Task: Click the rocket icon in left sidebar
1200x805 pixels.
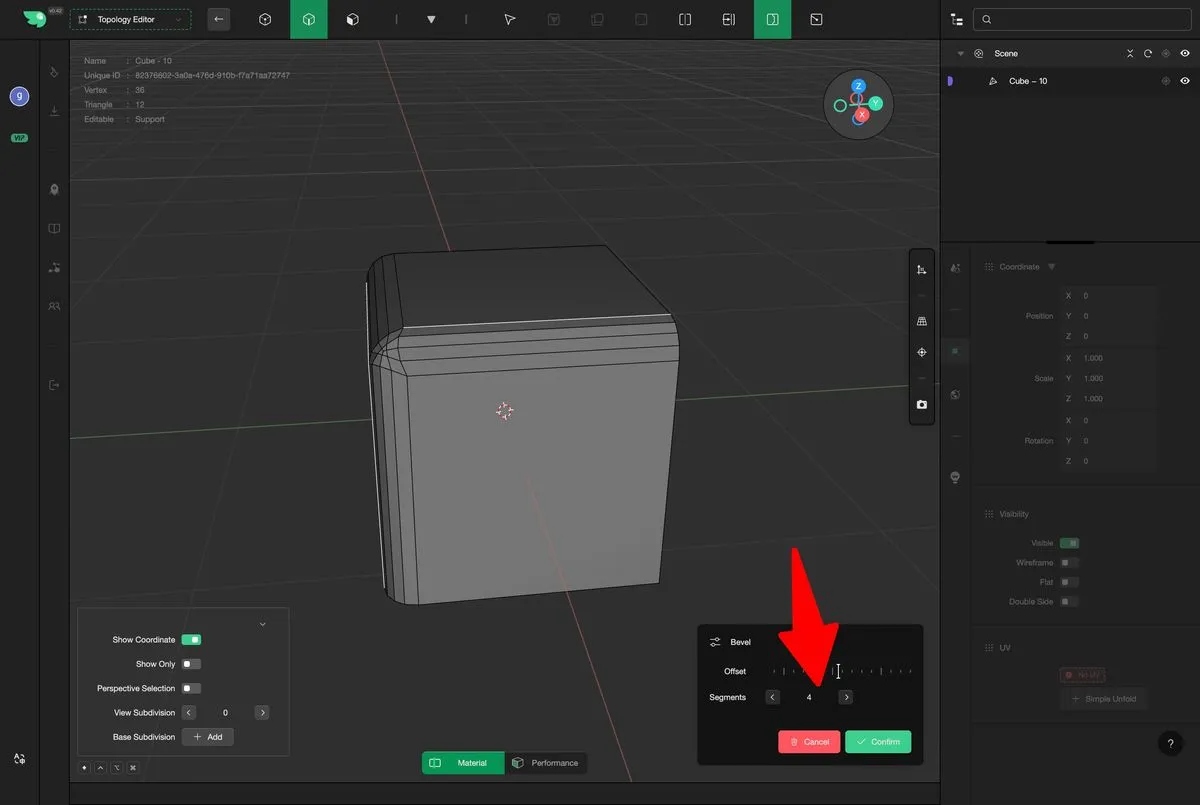Action: point(54,189)
